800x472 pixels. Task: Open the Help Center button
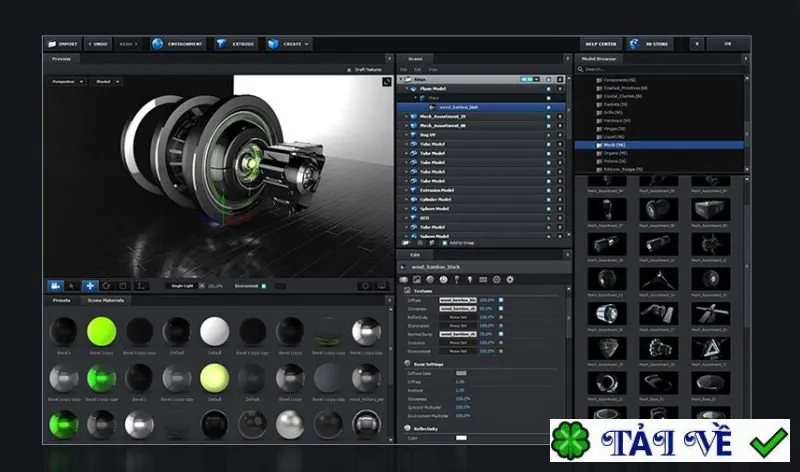(601, 44)
